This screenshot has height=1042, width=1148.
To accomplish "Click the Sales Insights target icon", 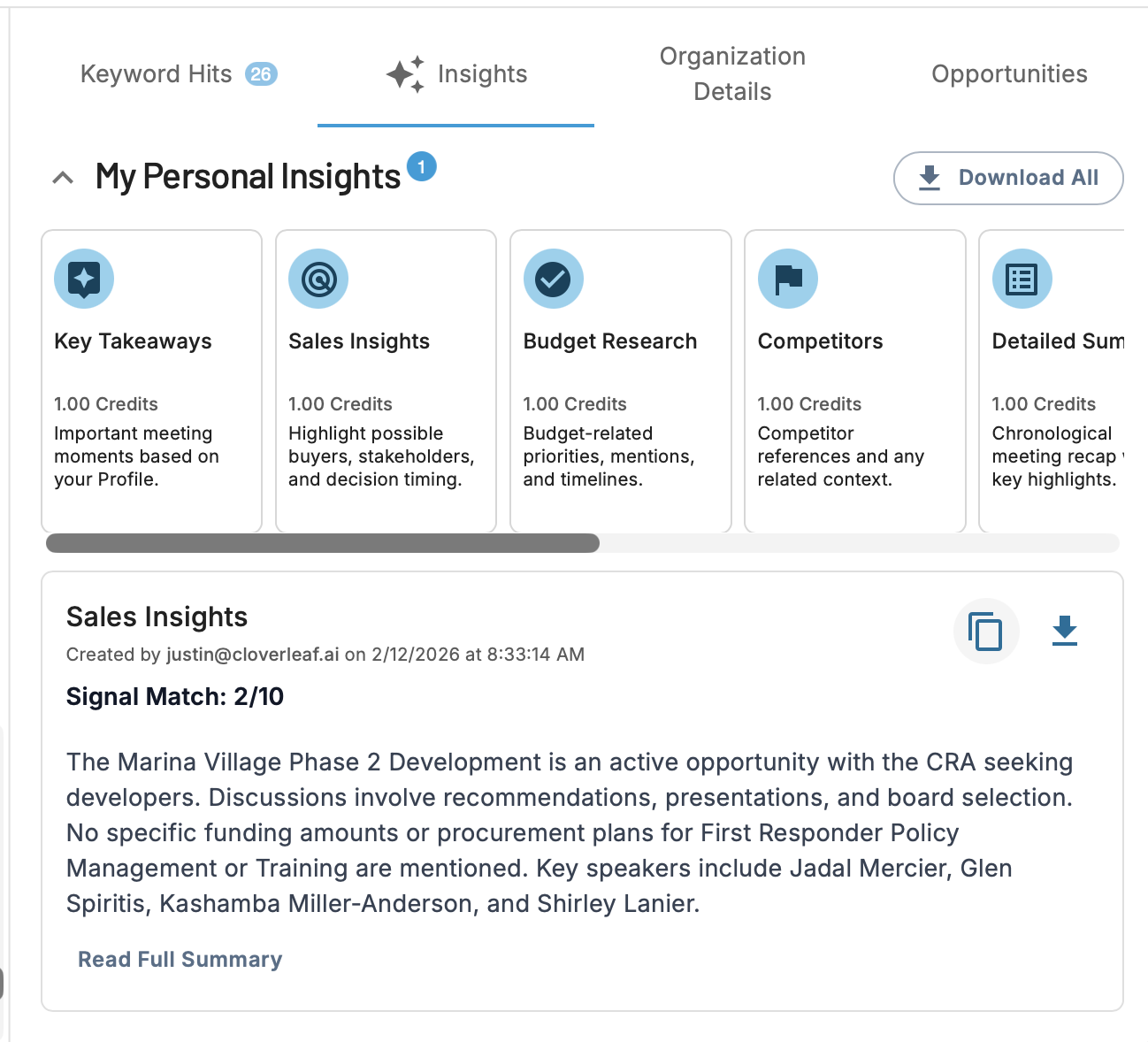I will [x=318, y=279].
